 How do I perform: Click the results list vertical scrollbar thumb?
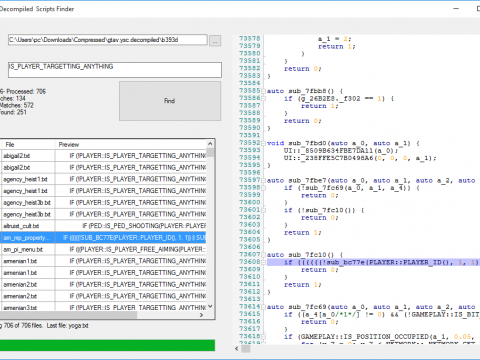point(210,153)
